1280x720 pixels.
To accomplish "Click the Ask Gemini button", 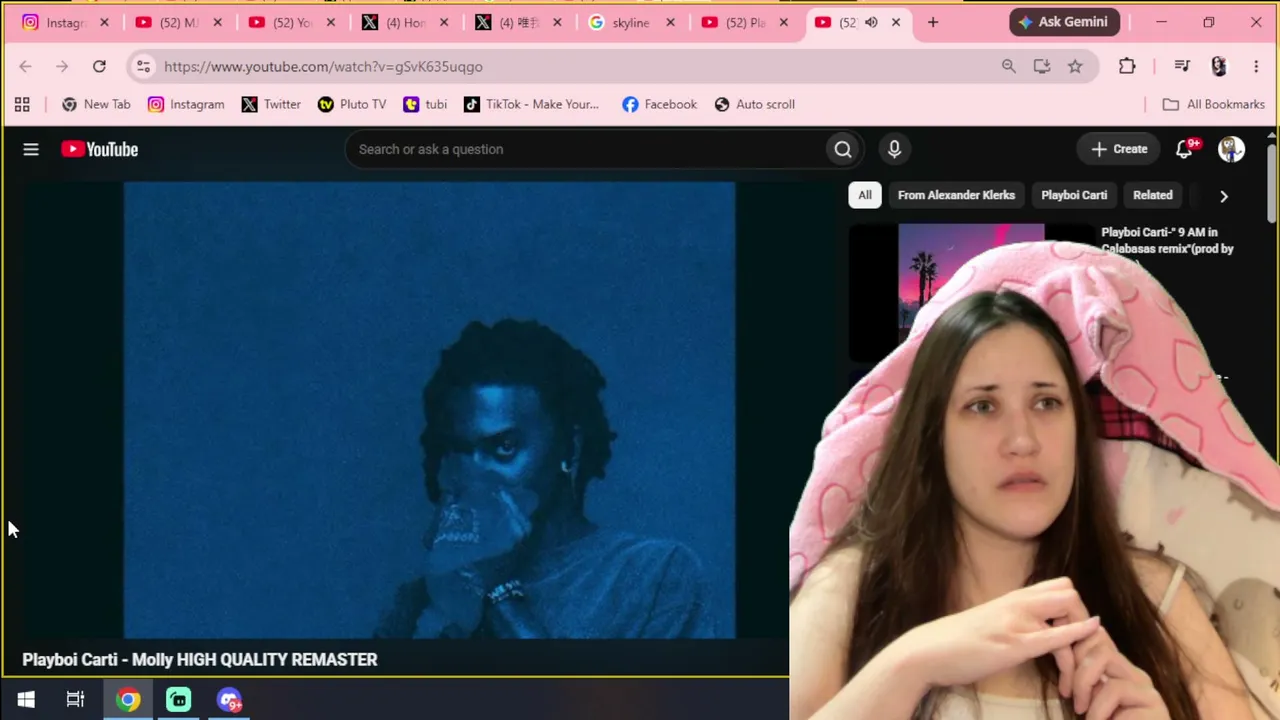I will click(x=1064, y=22).
